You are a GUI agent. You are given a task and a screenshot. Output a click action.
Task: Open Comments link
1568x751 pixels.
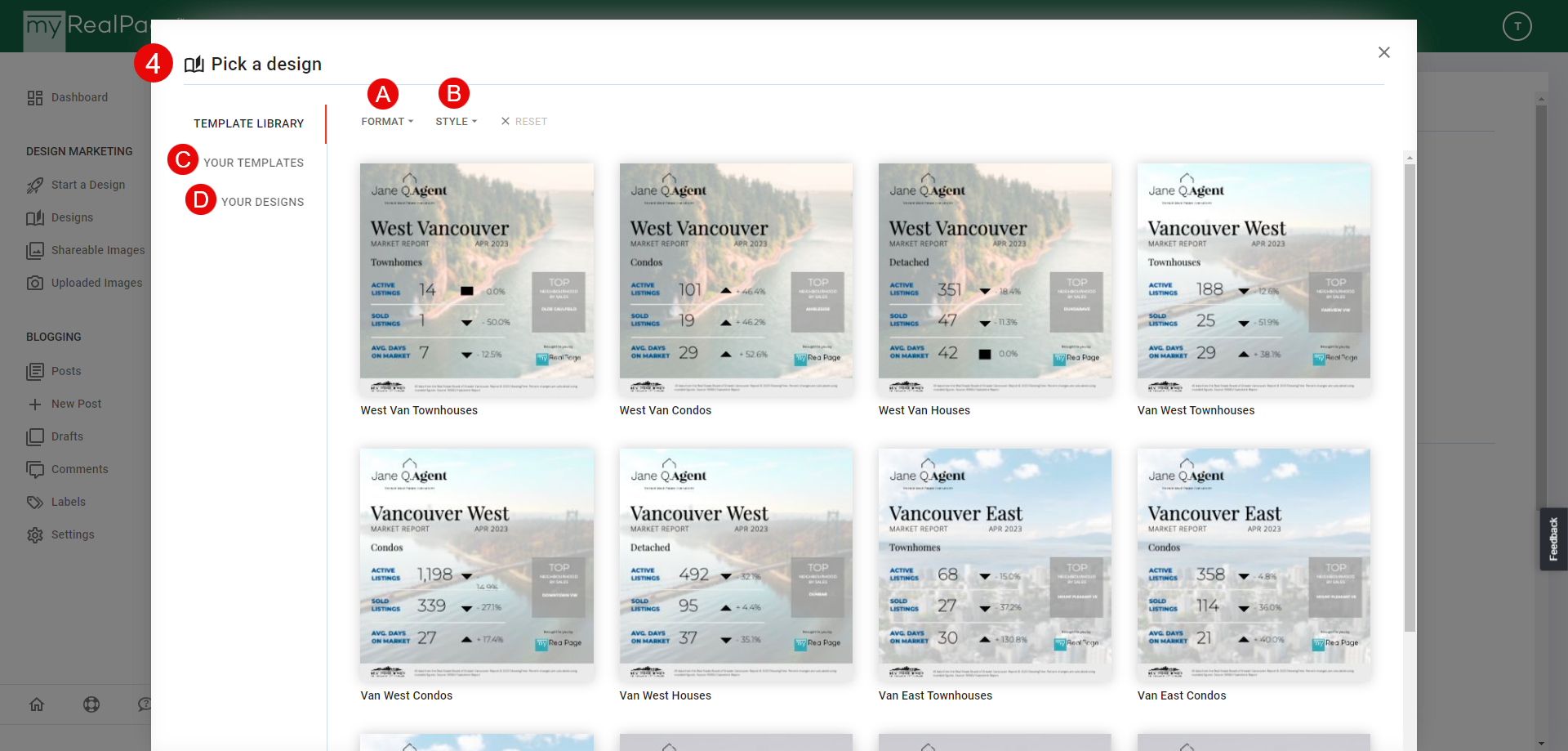(x=79, y=469)
